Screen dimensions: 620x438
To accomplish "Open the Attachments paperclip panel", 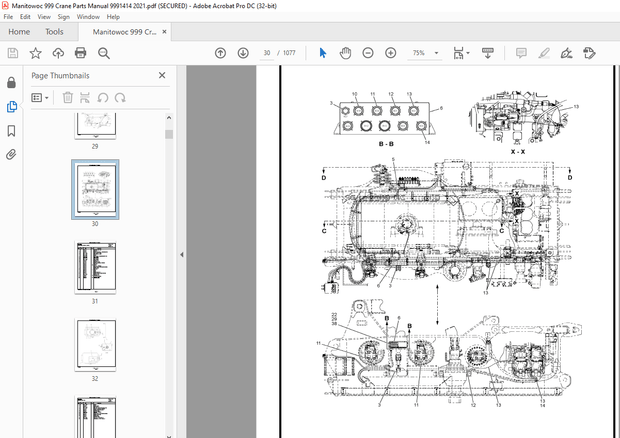I will [11, 154].
